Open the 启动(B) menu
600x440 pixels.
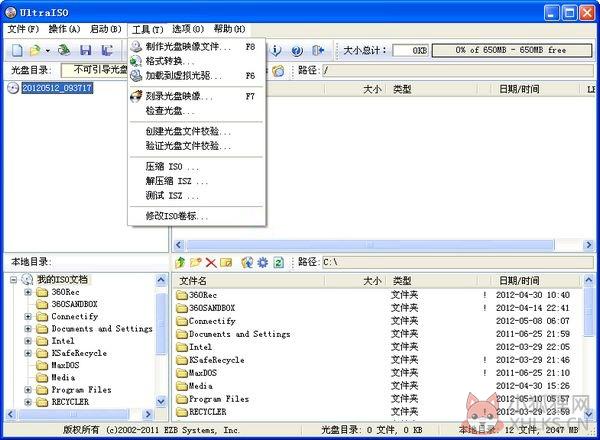[106, 29]
